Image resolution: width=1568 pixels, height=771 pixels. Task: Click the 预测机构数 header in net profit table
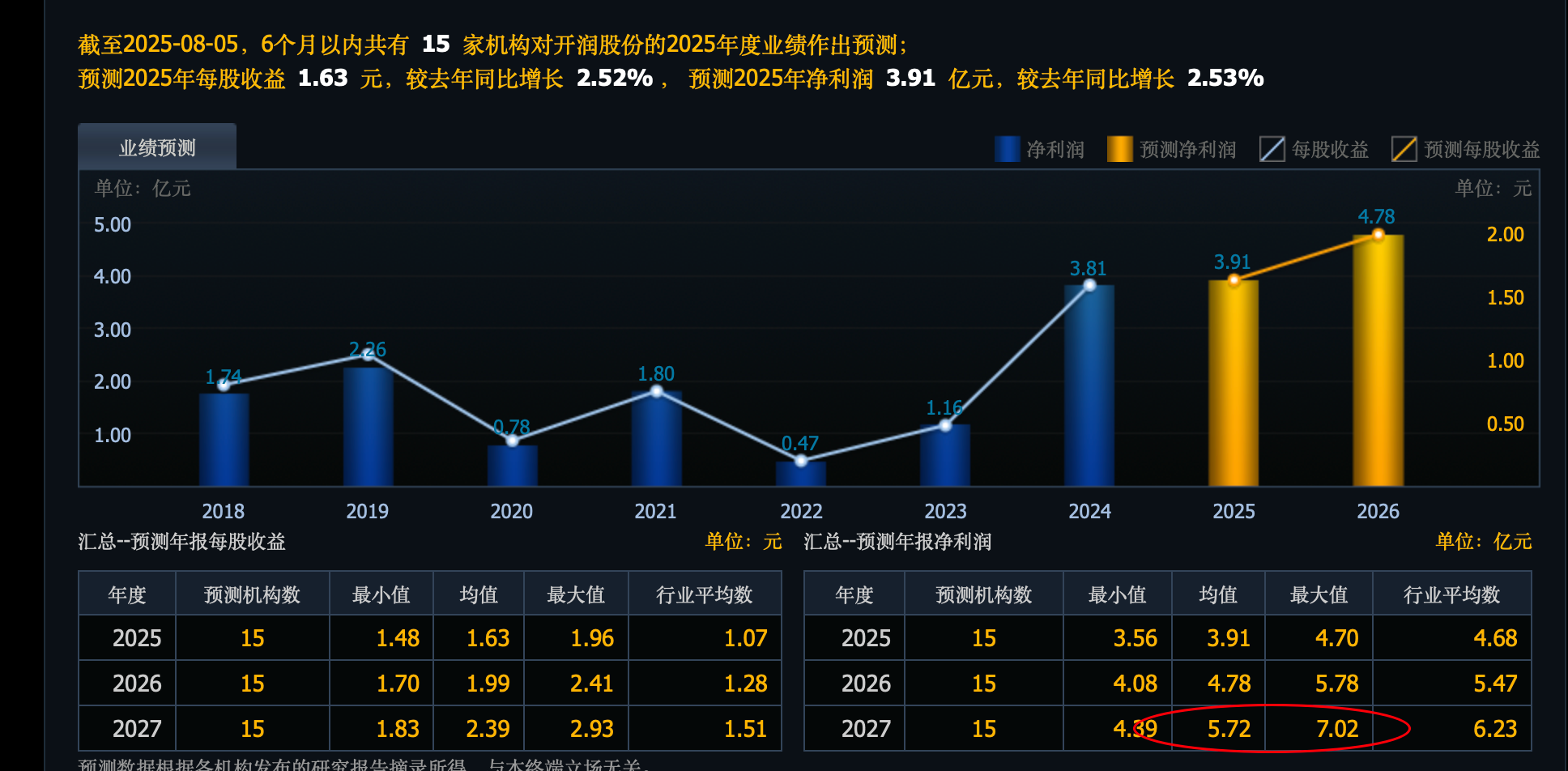(984, 594)
